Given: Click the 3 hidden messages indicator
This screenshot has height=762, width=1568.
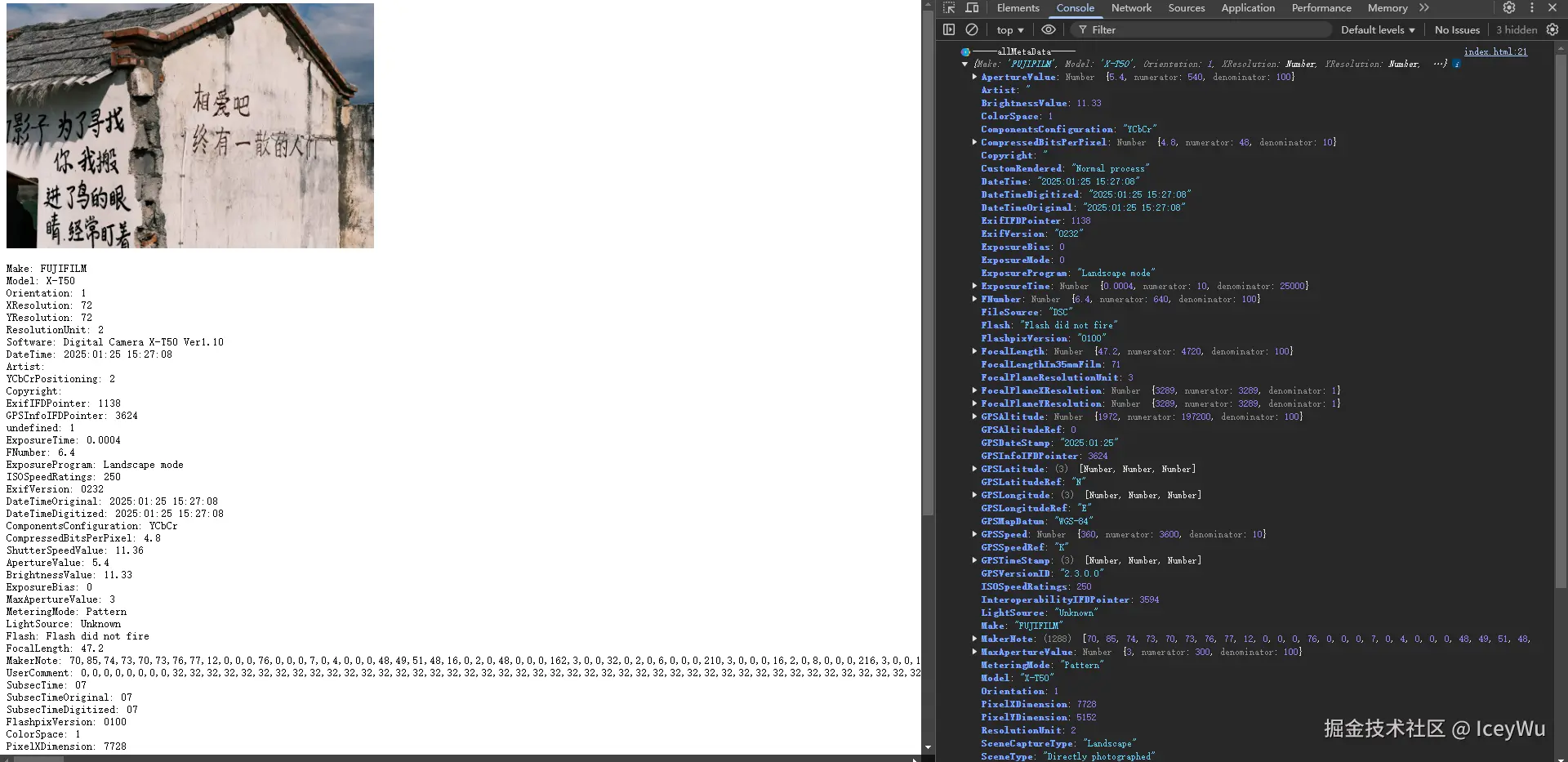Looking at the screenshot, I should pyautogui.click(x=1517, y=29).
